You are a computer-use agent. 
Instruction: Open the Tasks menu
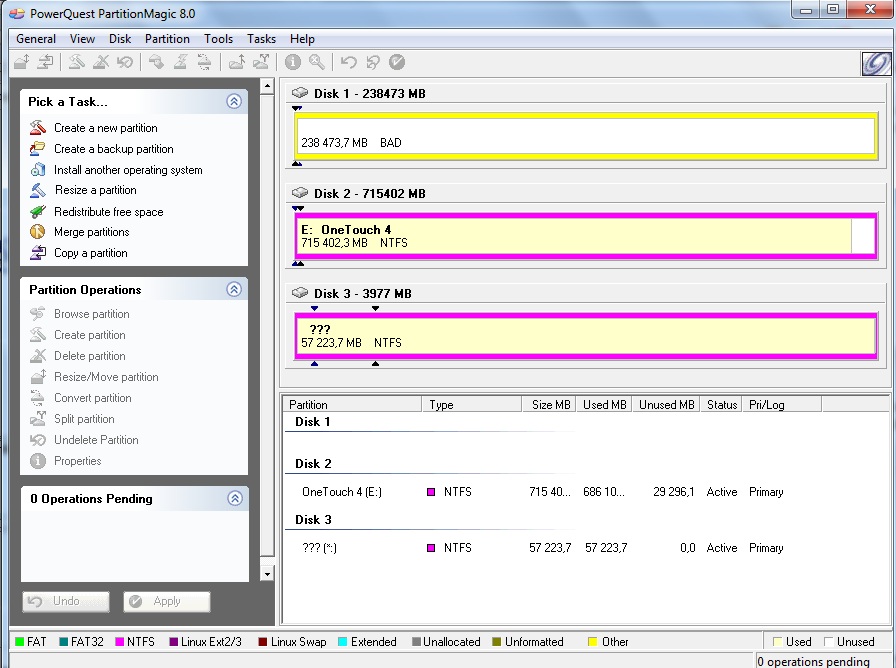[261, 39]
